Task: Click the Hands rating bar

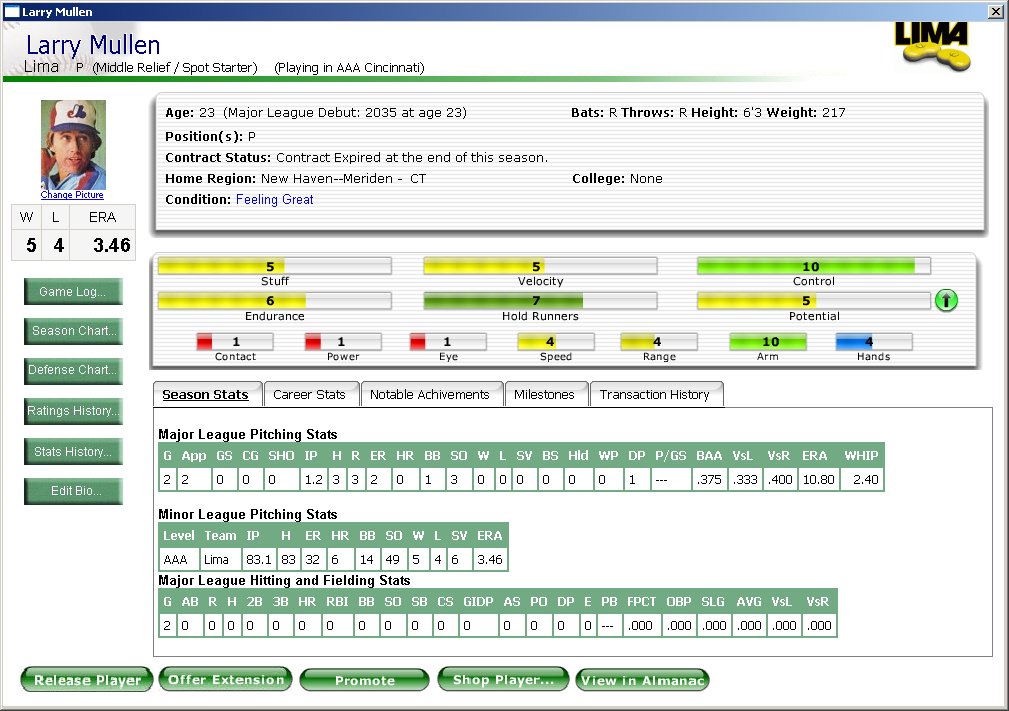Action: coord(874,342)
